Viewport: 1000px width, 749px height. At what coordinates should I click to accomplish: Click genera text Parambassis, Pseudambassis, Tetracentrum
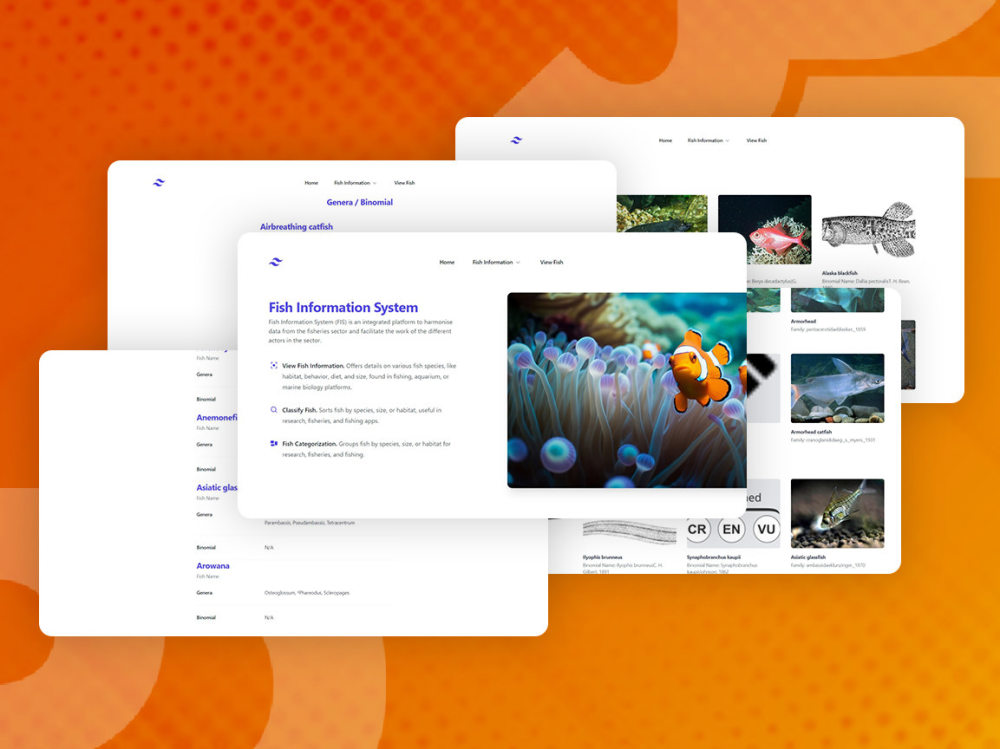pos(309,523)
